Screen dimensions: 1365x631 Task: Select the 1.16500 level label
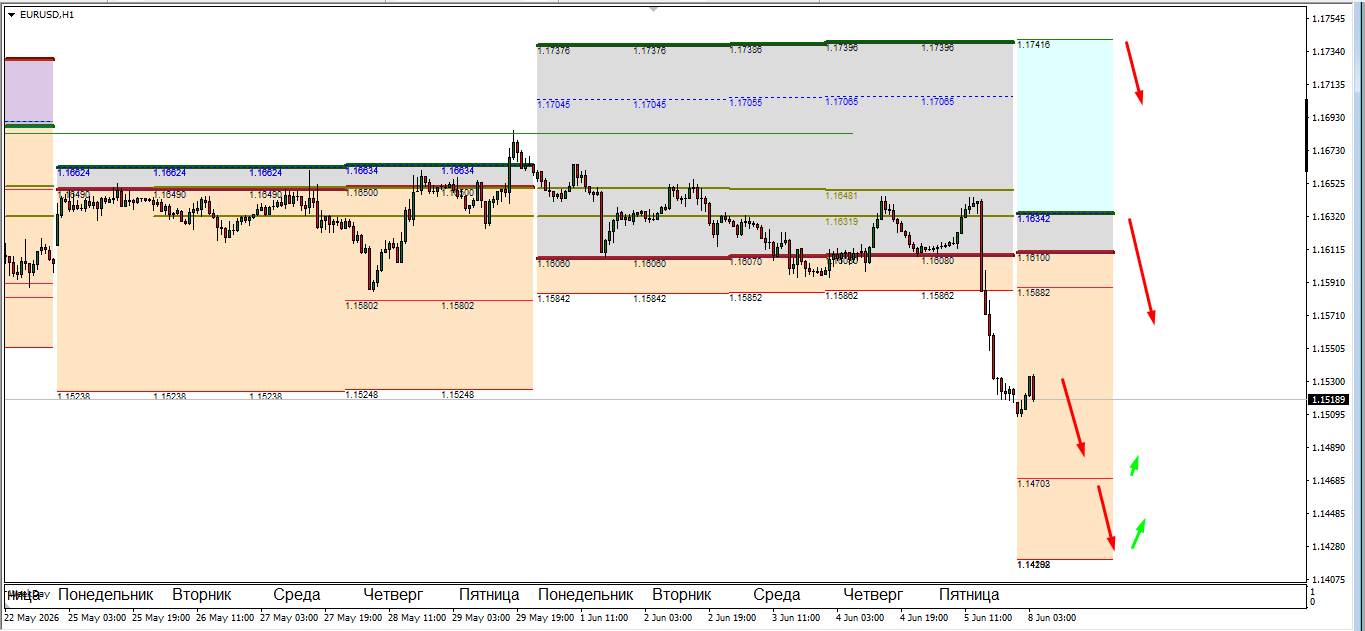pyautogui.click(x=362, y=192)
